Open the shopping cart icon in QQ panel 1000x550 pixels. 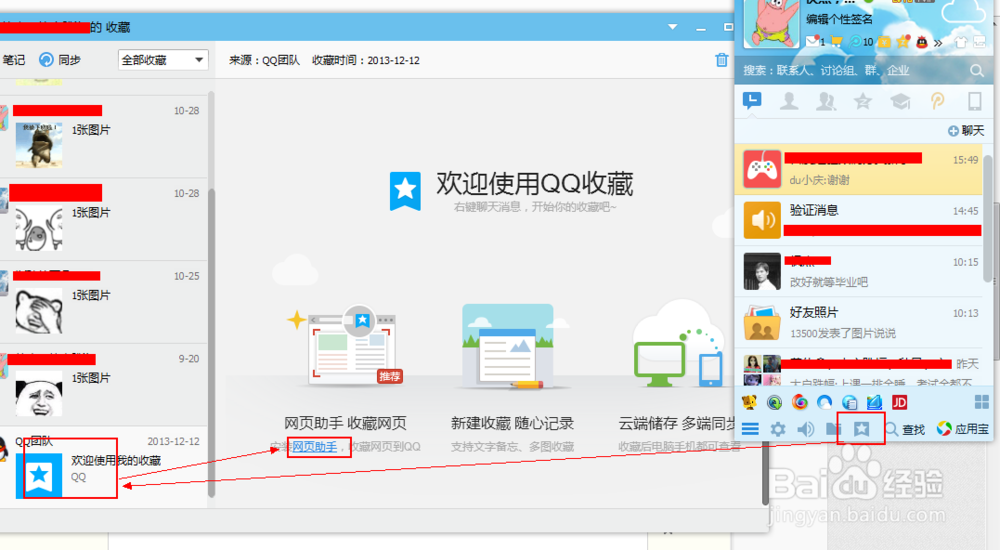[837, 41]
